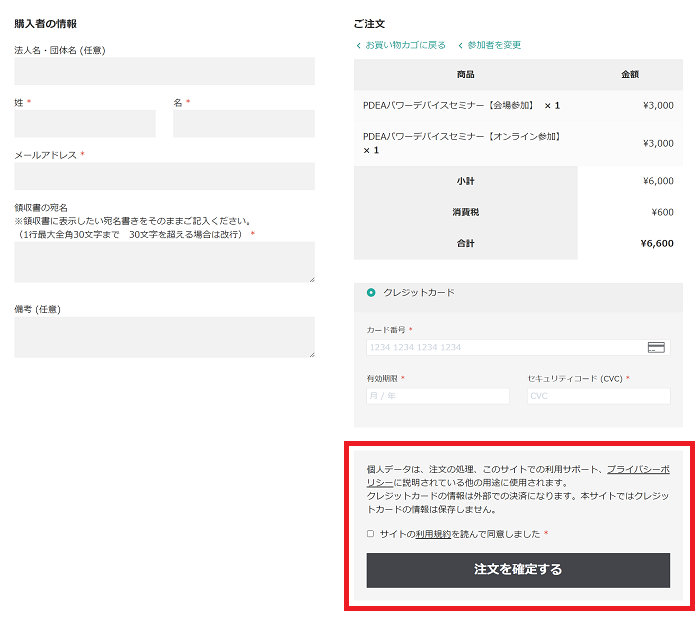Go back via お買い物カゴに戻る link
The image size is (700, 619).
pyautogui.click(x=401, y=45)
